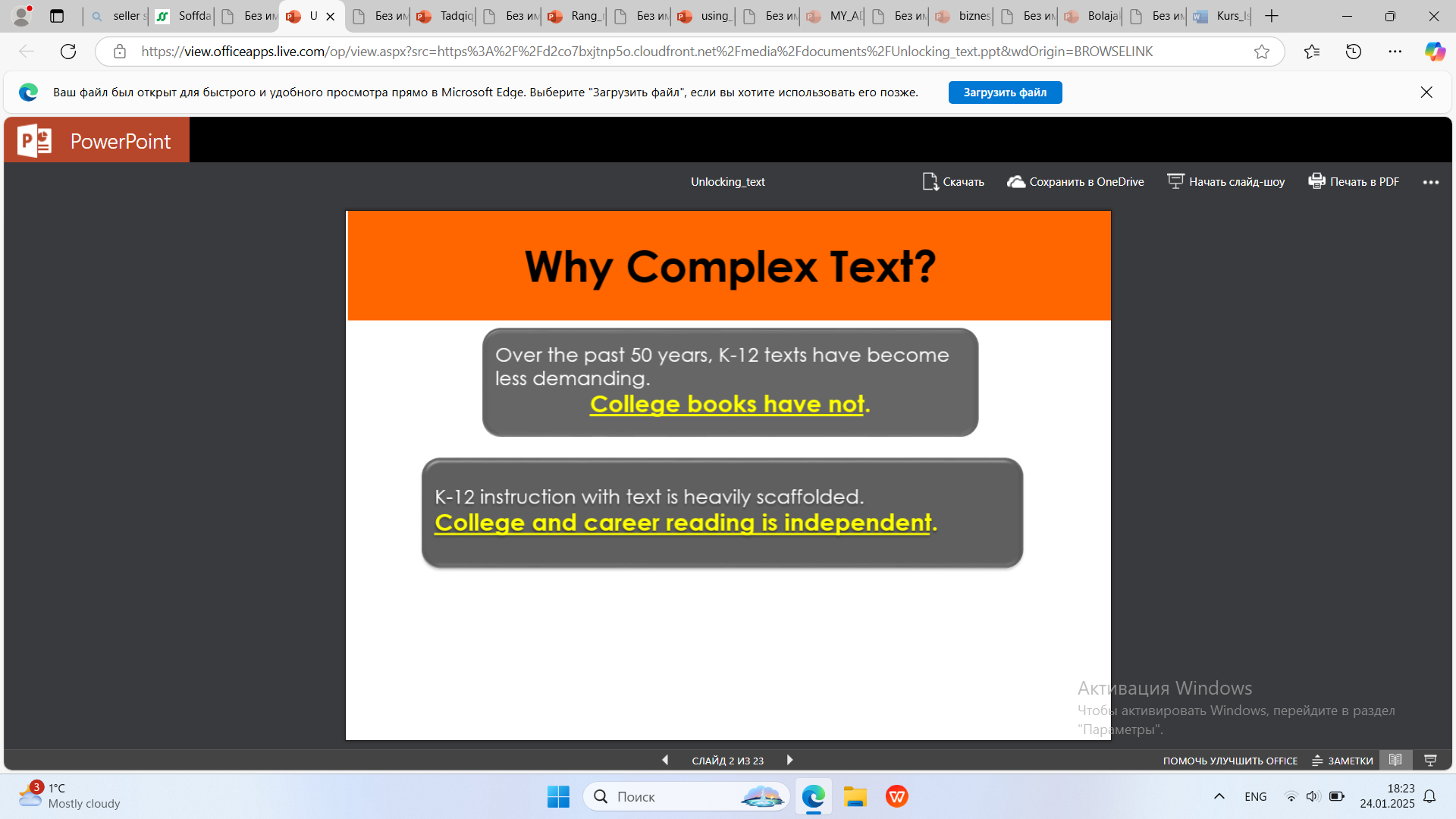This screenshot has width=1456, height=819.
Task: Click the Print to PDF (Печать в PDF) icon
Action: point(1317,181)
